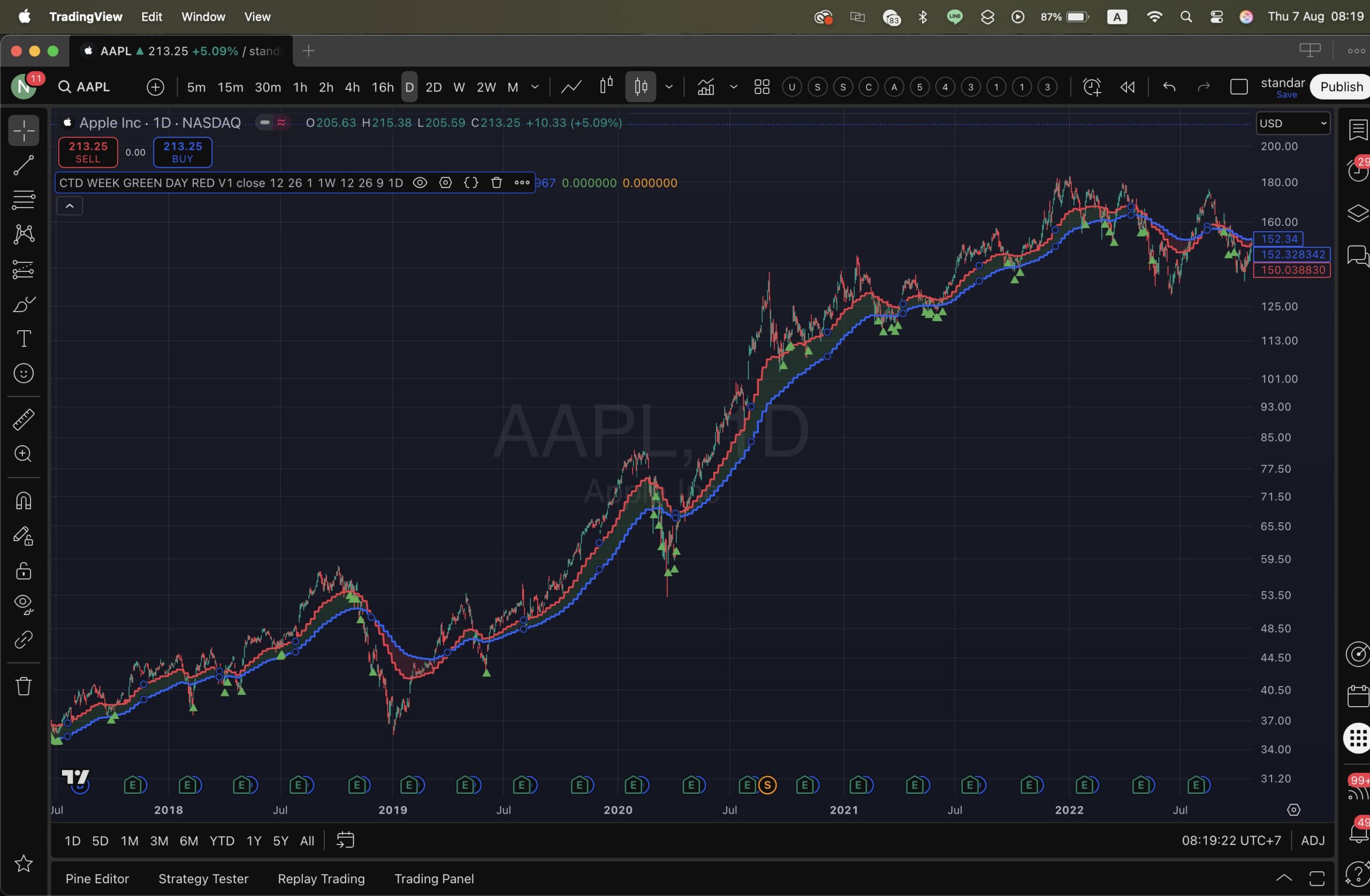Click the Publish button

[x=1341, y=87]
